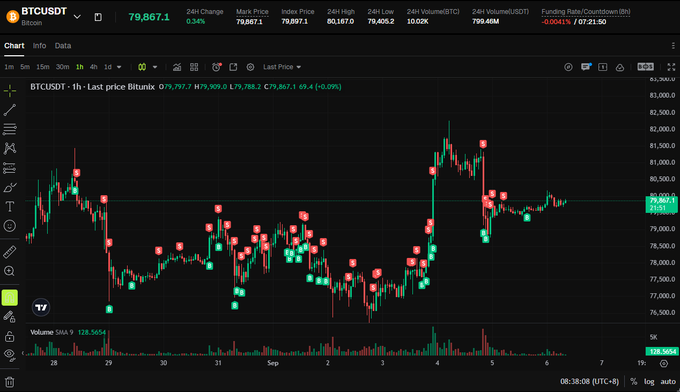Open the contract info document icon
This screenshot has width=680, height=392.
pyautogui.click(x=98, y=17)
